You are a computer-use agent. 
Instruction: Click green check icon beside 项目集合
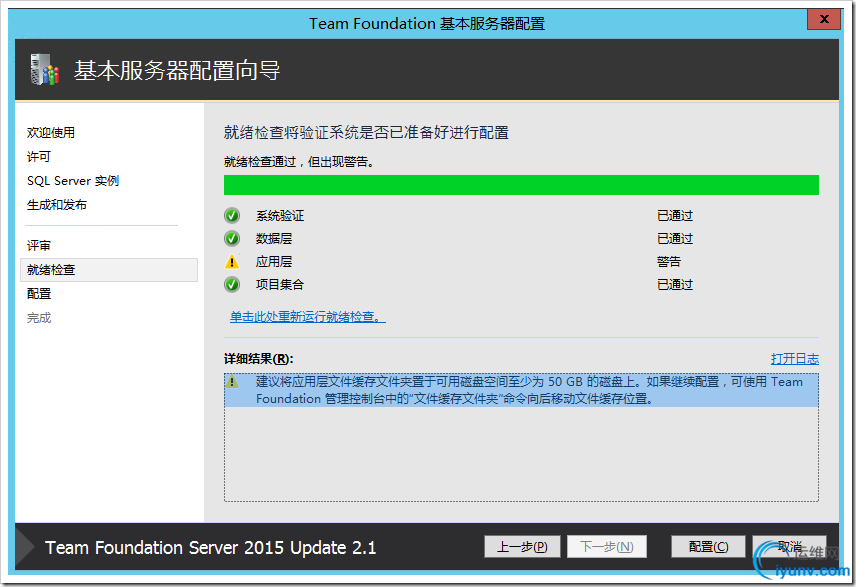tap(232, 284)
